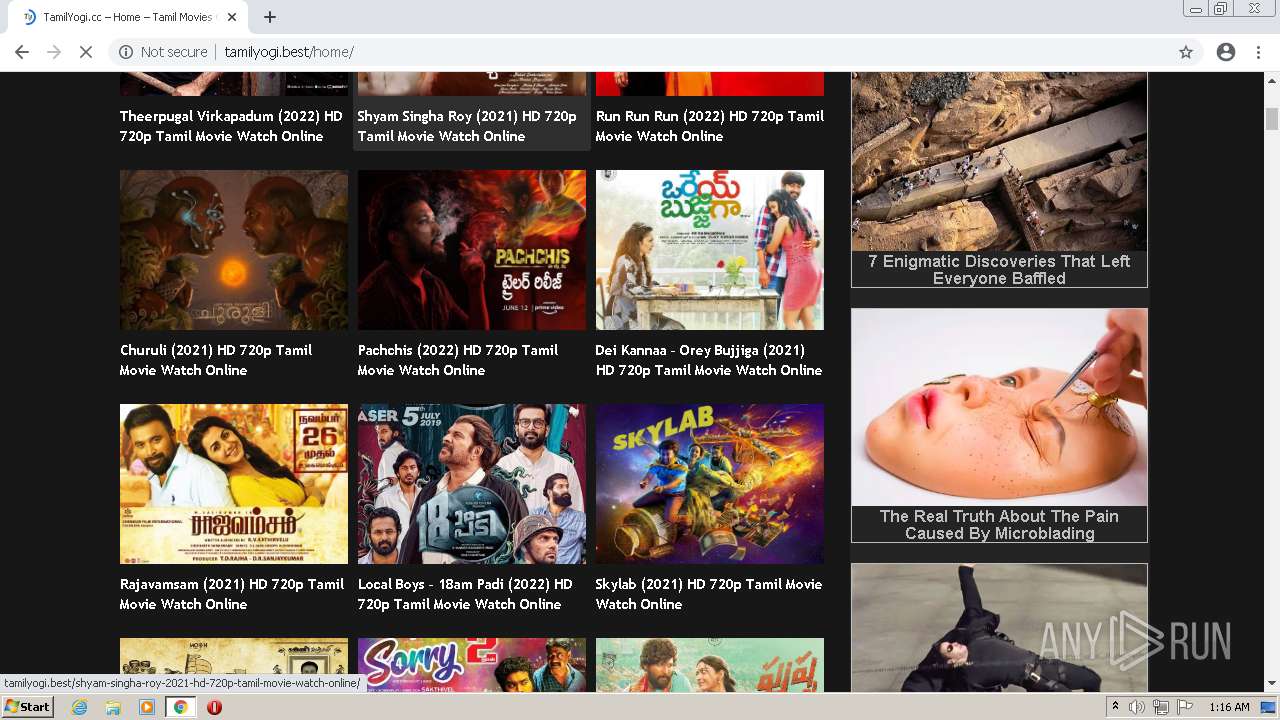Screen dimensions: 1280x720
Task: Open Rajavamsam (2021) HD 720p title link
Action: point(232,594)
